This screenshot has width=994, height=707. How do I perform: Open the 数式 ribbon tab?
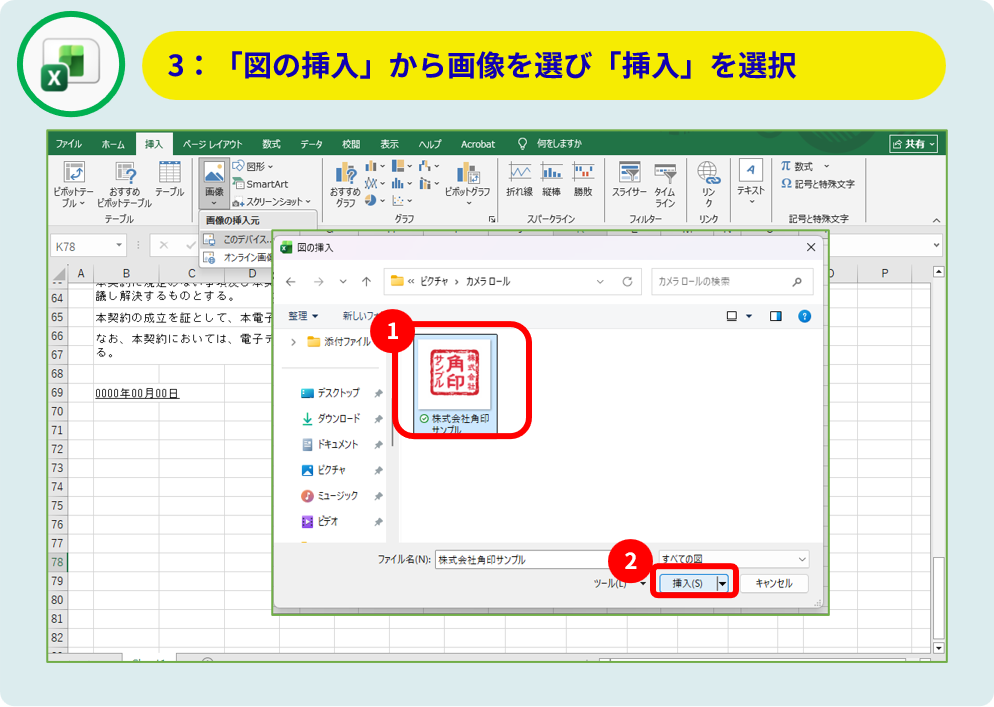click(271, 144)
